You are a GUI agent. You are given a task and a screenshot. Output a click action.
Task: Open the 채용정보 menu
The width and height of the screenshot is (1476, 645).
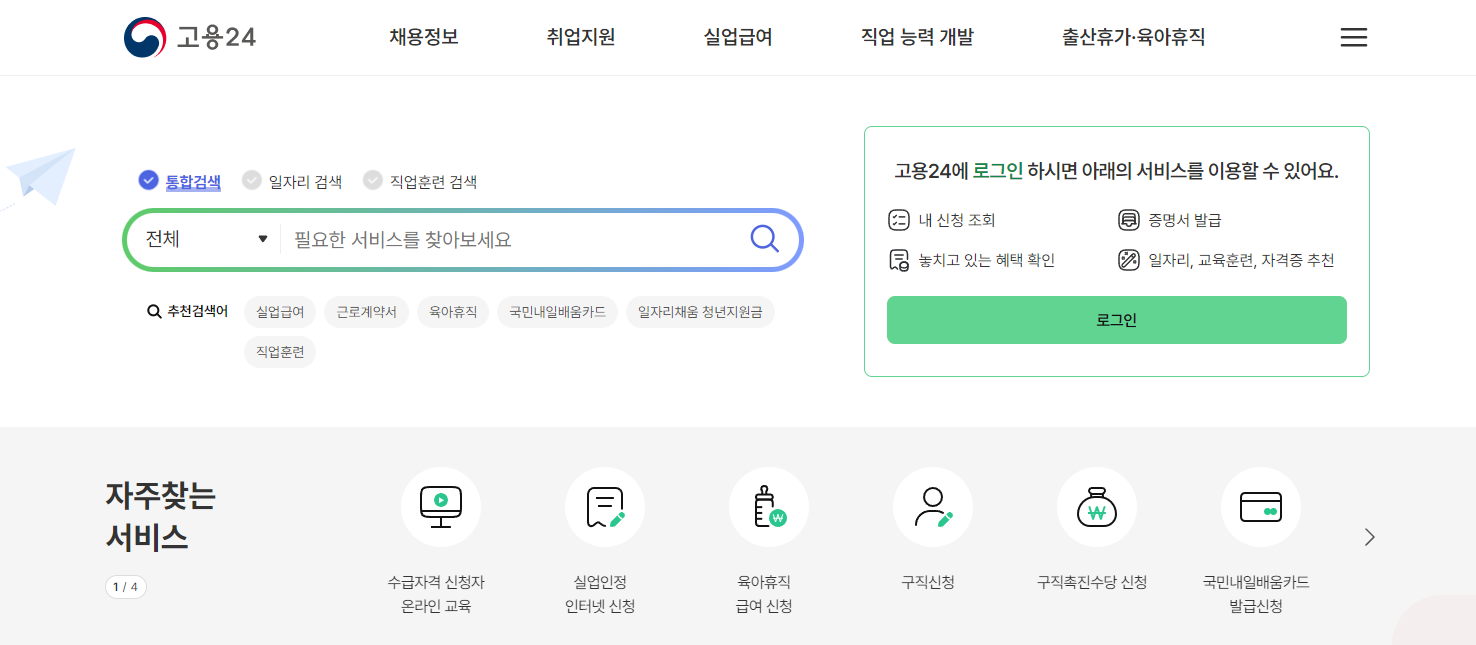pos(421,37)
